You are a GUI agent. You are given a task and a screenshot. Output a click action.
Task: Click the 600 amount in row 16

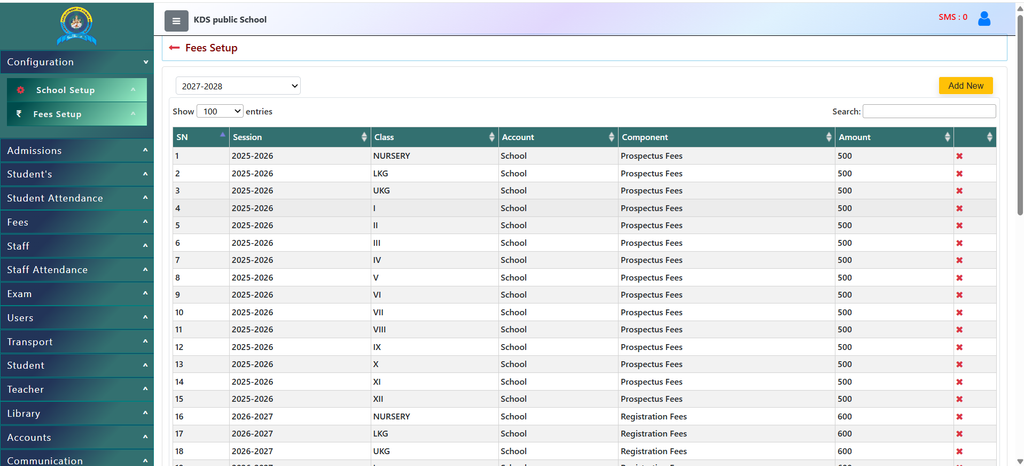844,416
